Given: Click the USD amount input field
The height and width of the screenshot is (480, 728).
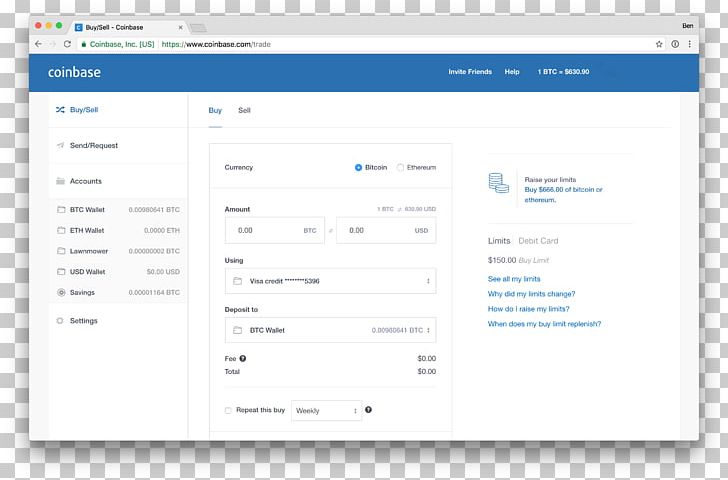Looking at the screenshot, I should [386, 230].
